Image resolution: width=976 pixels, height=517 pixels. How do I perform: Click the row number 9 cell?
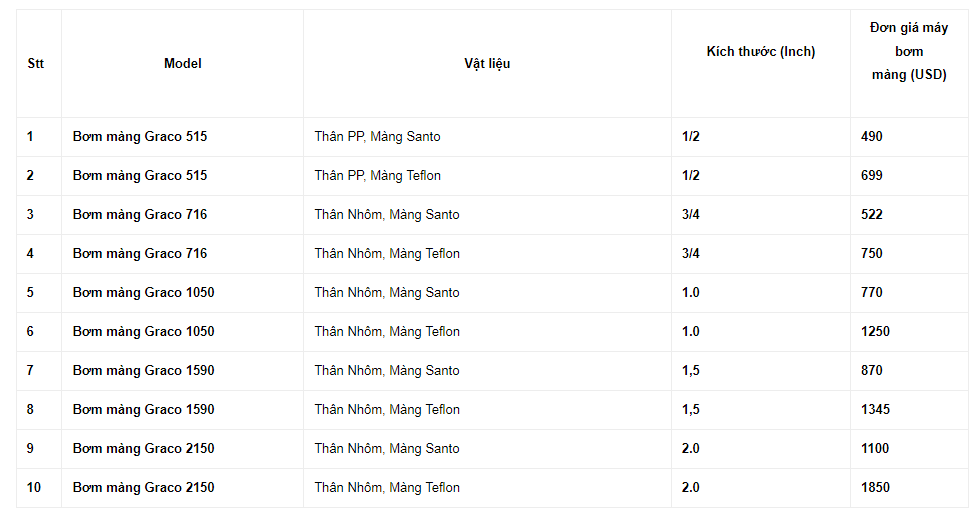30,449
